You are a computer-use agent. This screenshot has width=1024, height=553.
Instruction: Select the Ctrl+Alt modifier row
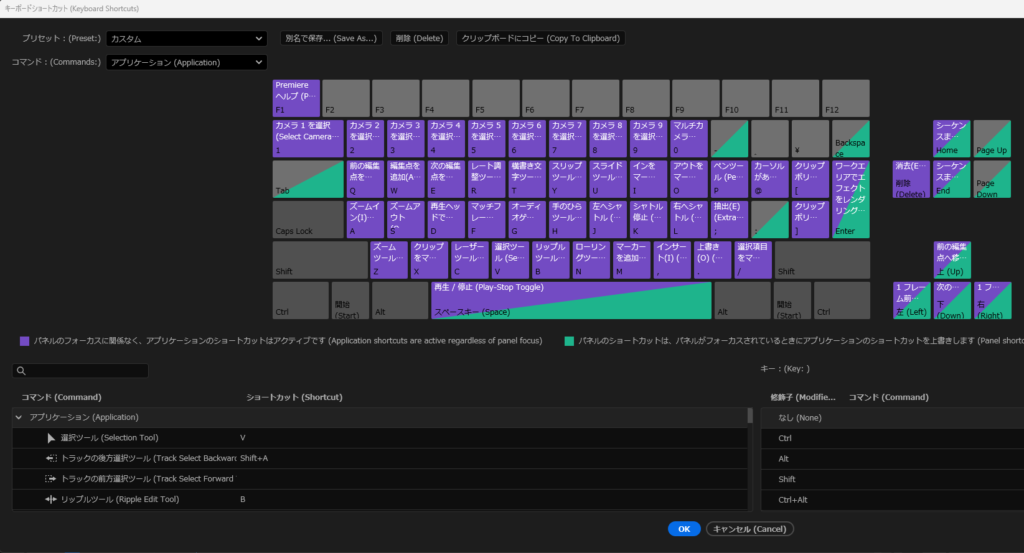pyautogui.click(x=892, y=500)
